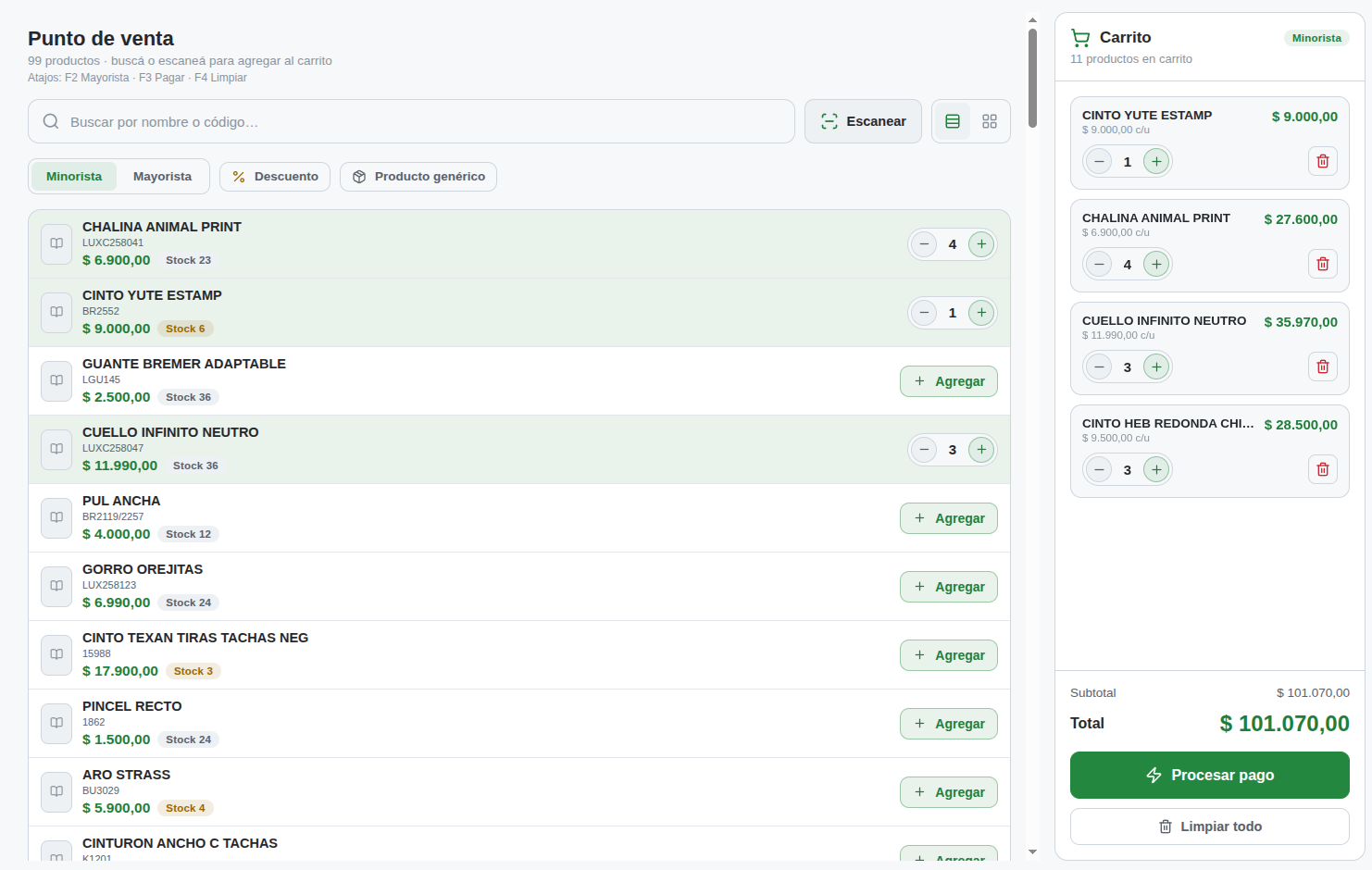Click the Total amount $ 101.070,00

pos(1284,724)
